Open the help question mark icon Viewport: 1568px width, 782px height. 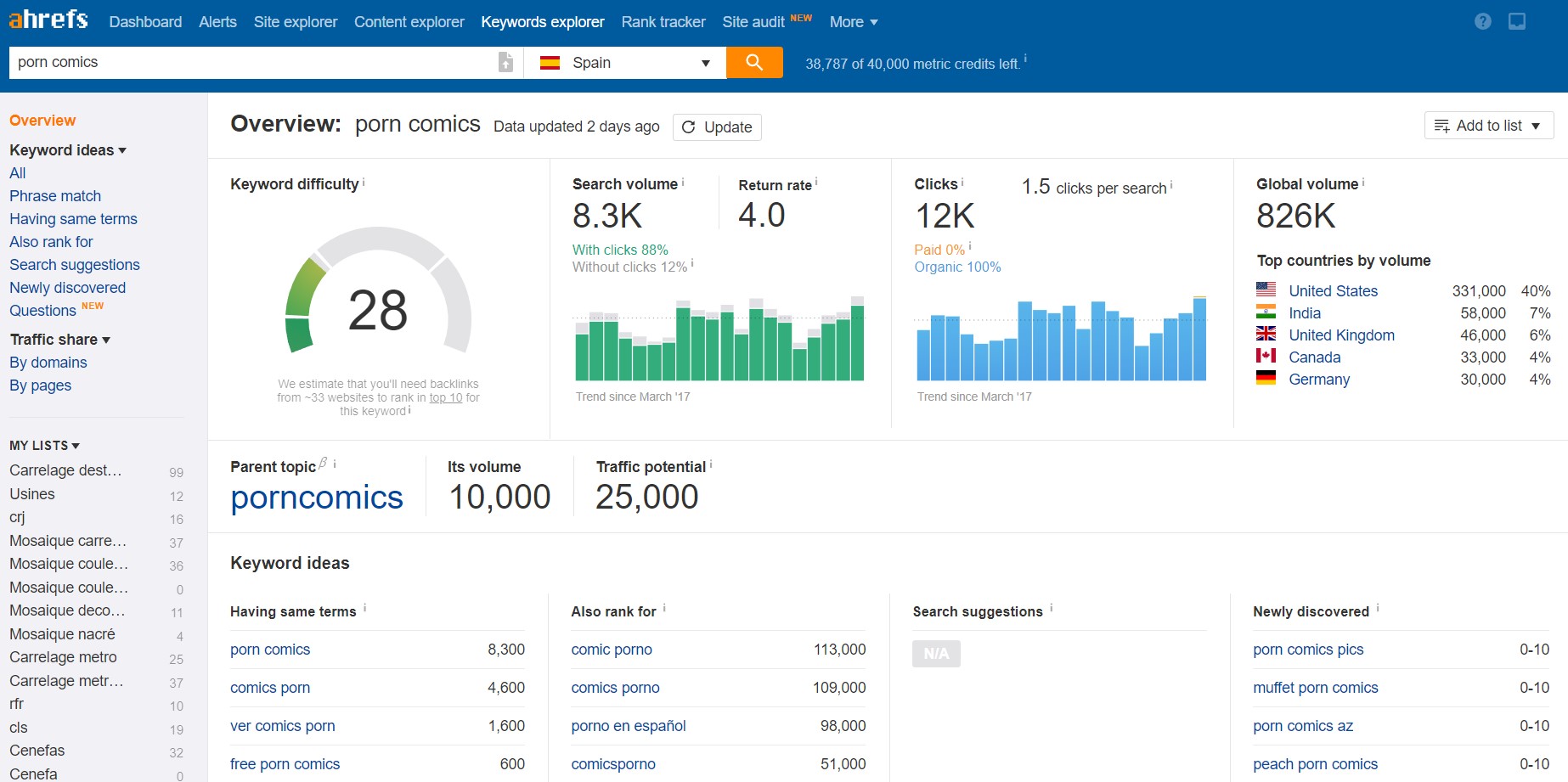point(1483,21)
